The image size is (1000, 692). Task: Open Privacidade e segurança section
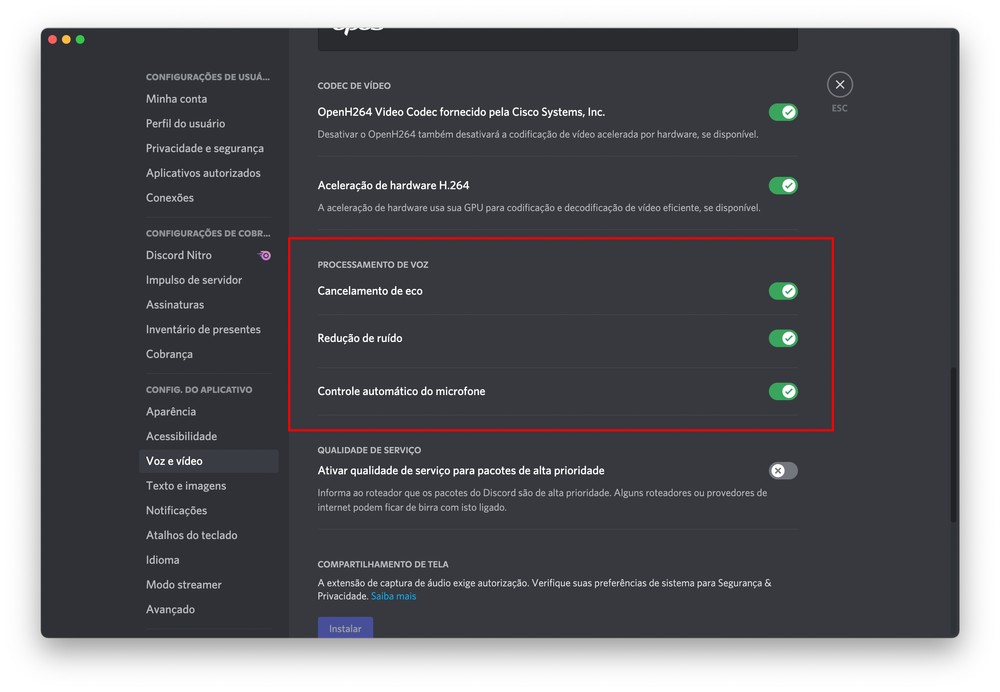coord(205,149)
